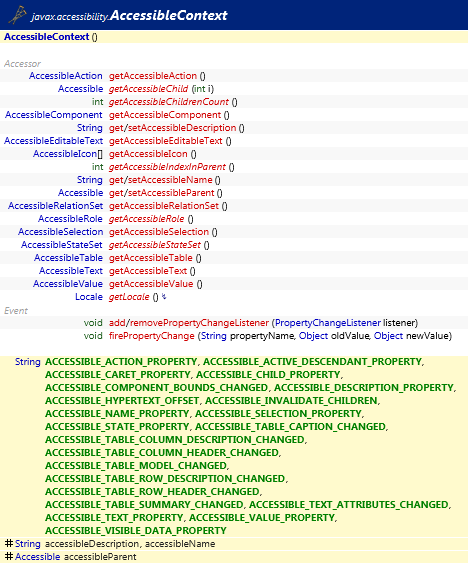Click the Event section heading
Screen dimensions: 468x563
[16, 311]
